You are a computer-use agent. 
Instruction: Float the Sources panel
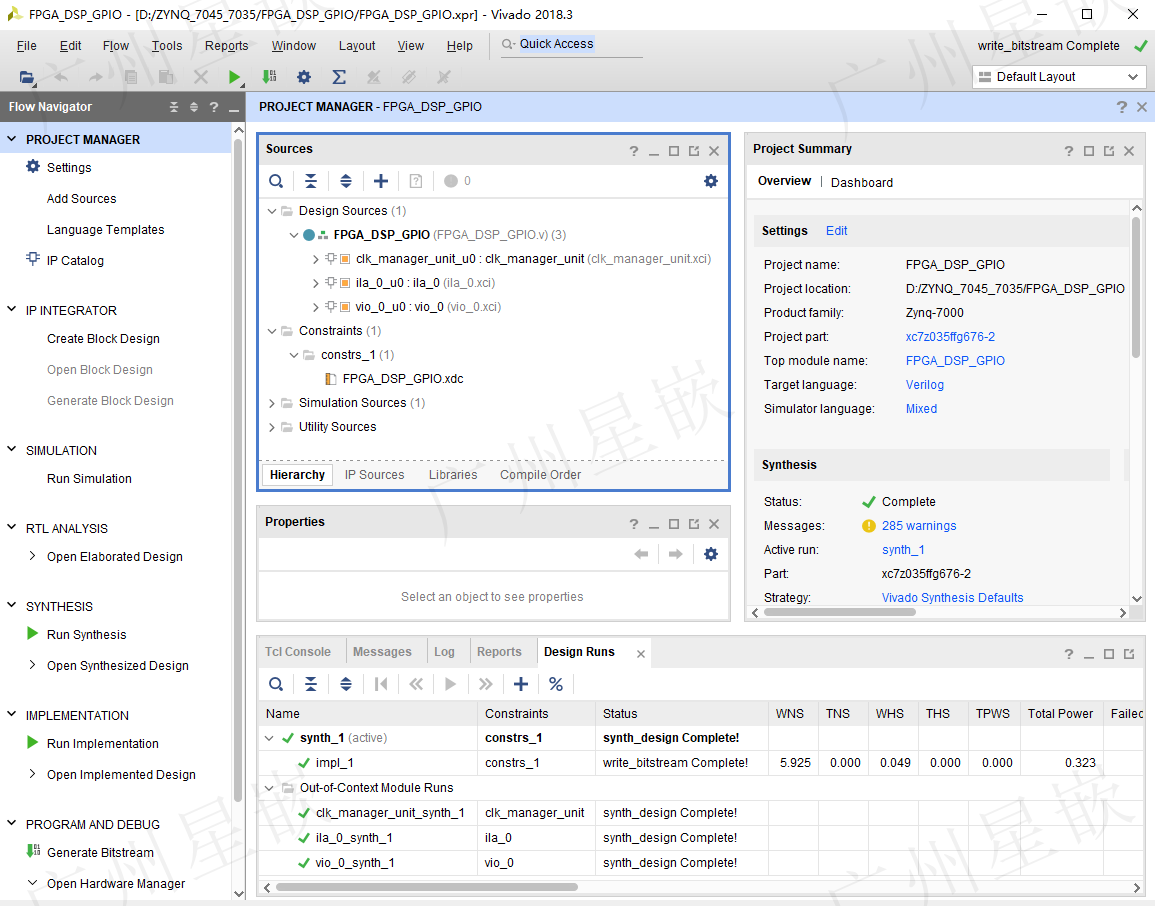[x=694, y=151]
